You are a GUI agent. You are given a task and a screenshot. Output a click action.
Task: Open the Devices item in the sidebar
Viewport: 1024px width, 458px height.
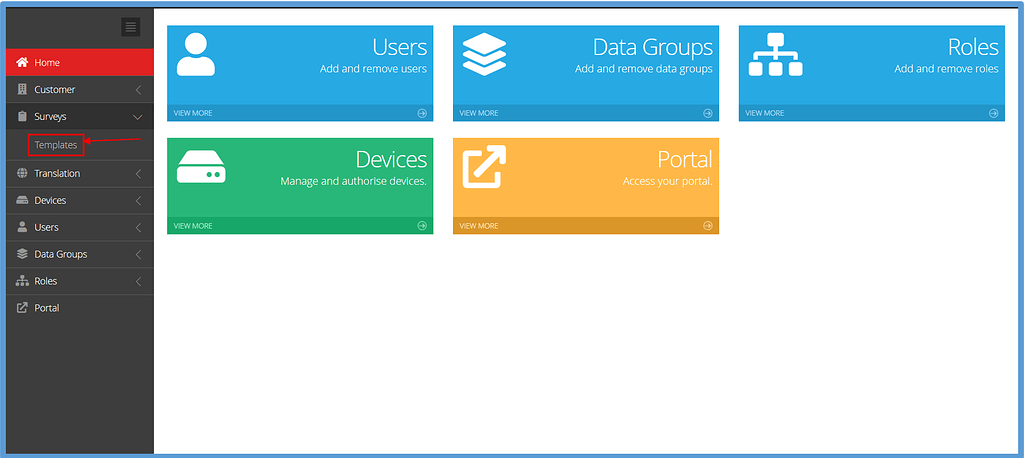tap(50, 201)
